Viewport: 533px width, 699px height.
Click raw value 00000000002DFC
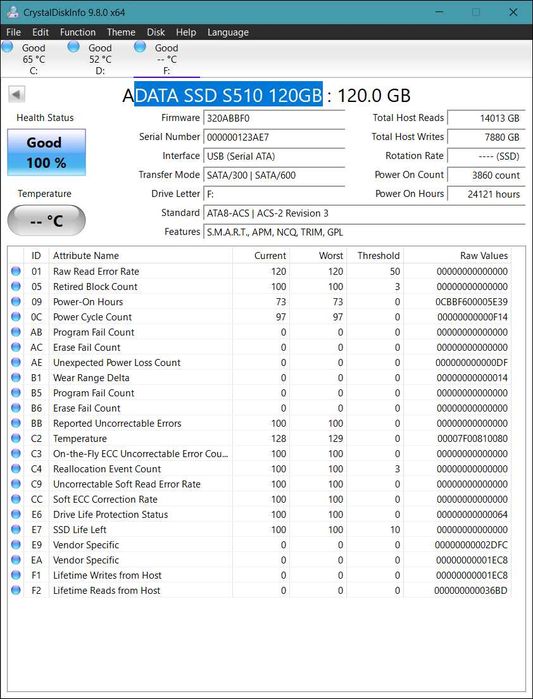[x=472, y=545]
